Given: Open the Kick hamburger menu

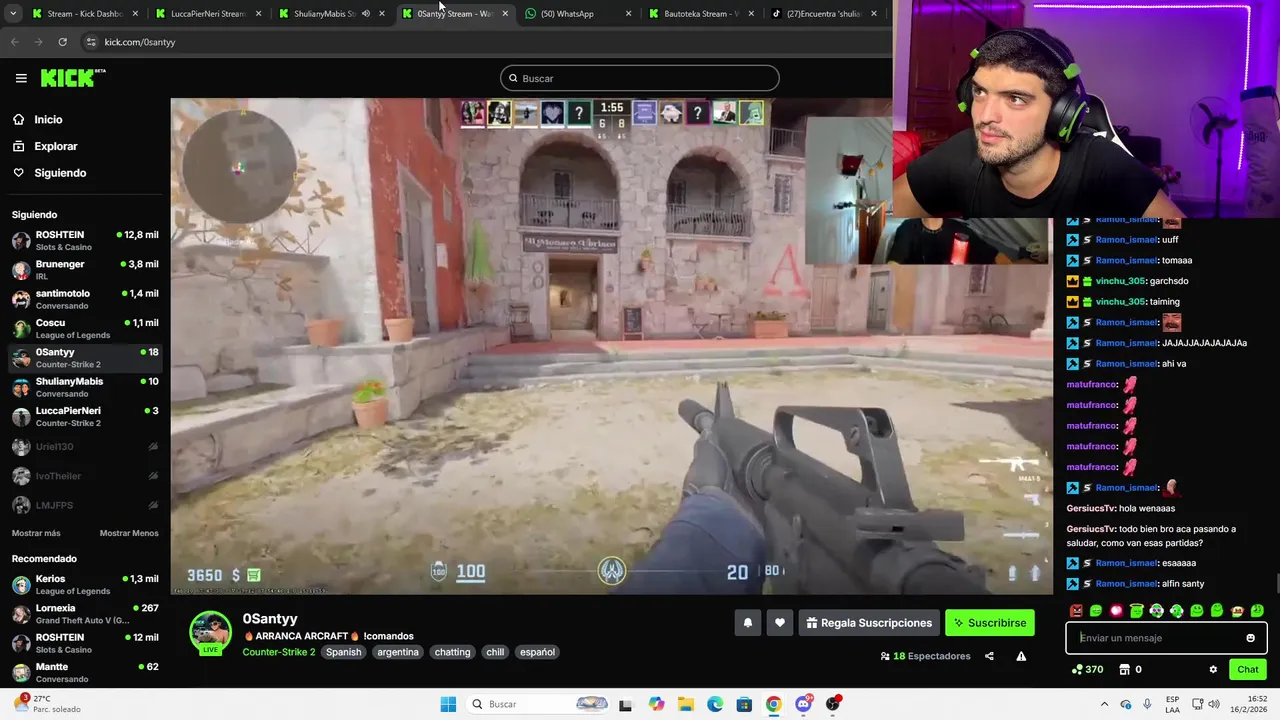Looking at the screenshot, I should [21, 78].
